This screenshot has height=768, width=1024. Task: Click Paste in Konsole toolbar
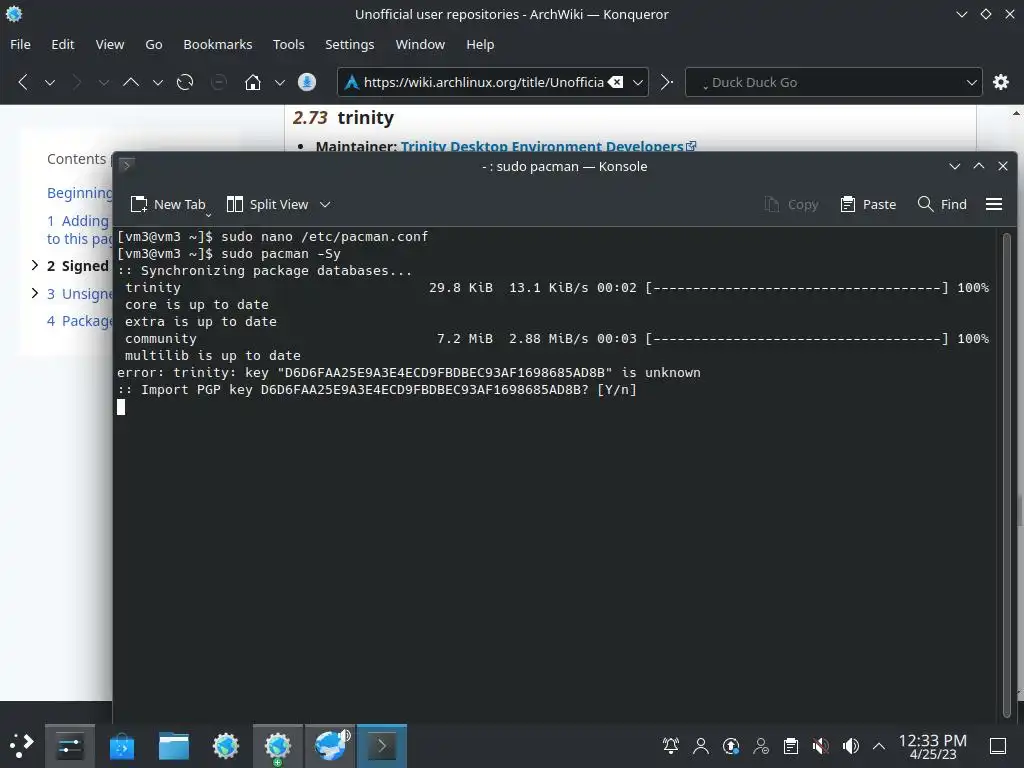point(868,204)
